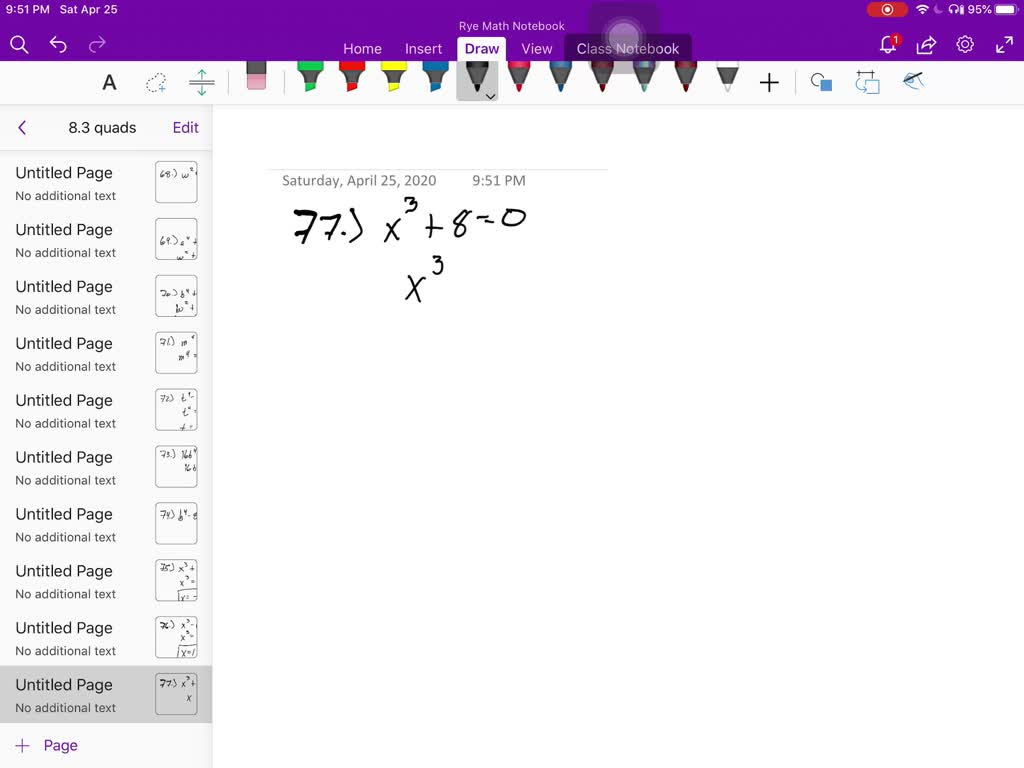Tap Edit above the page list
Viewport: 1024px width, 768px height.
[x=185, y=128]
